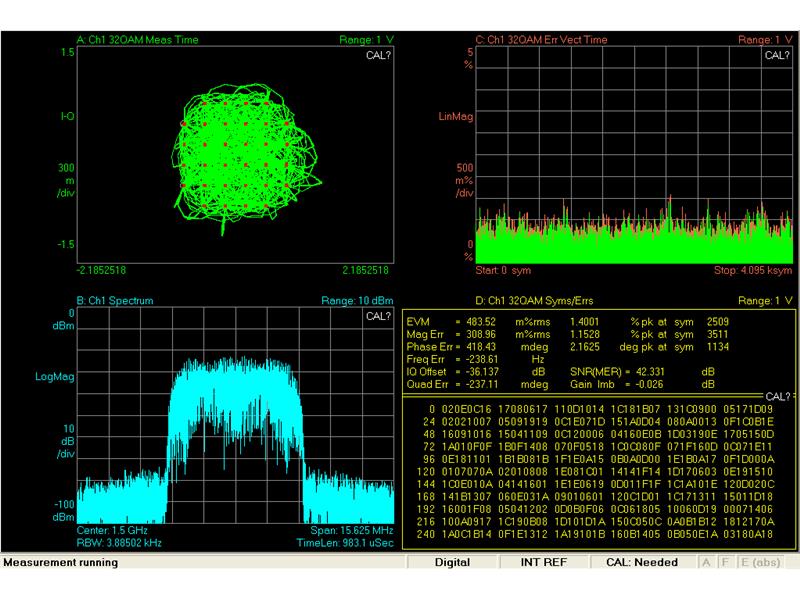
Task: Click the 'CAL: Needed' status bar indicator
Action: click(x=641, y=562)
